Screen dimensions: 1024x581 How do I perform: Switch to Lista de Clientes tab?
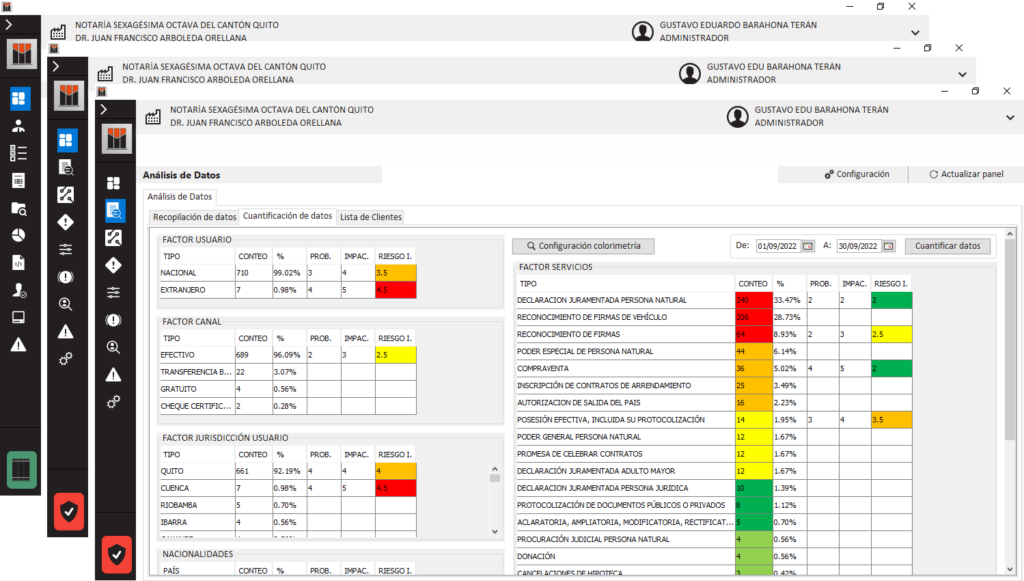click(x=371, y=216)
